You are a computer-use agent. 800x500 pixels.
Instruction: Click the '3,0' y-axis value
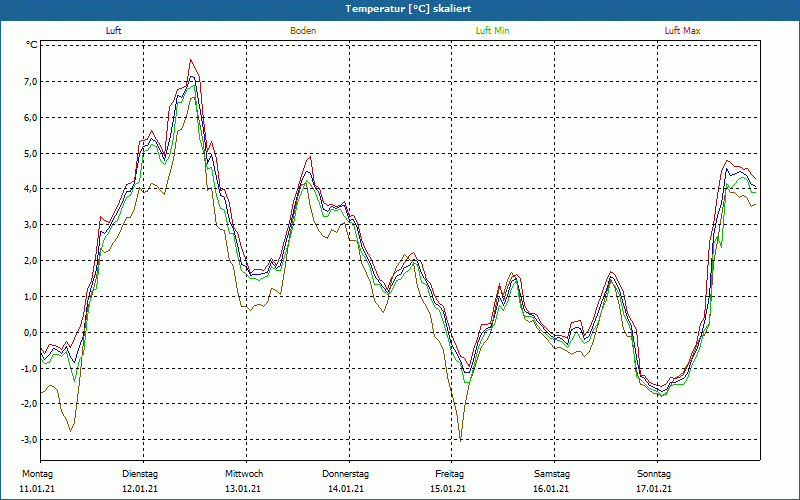coord(30,224)
